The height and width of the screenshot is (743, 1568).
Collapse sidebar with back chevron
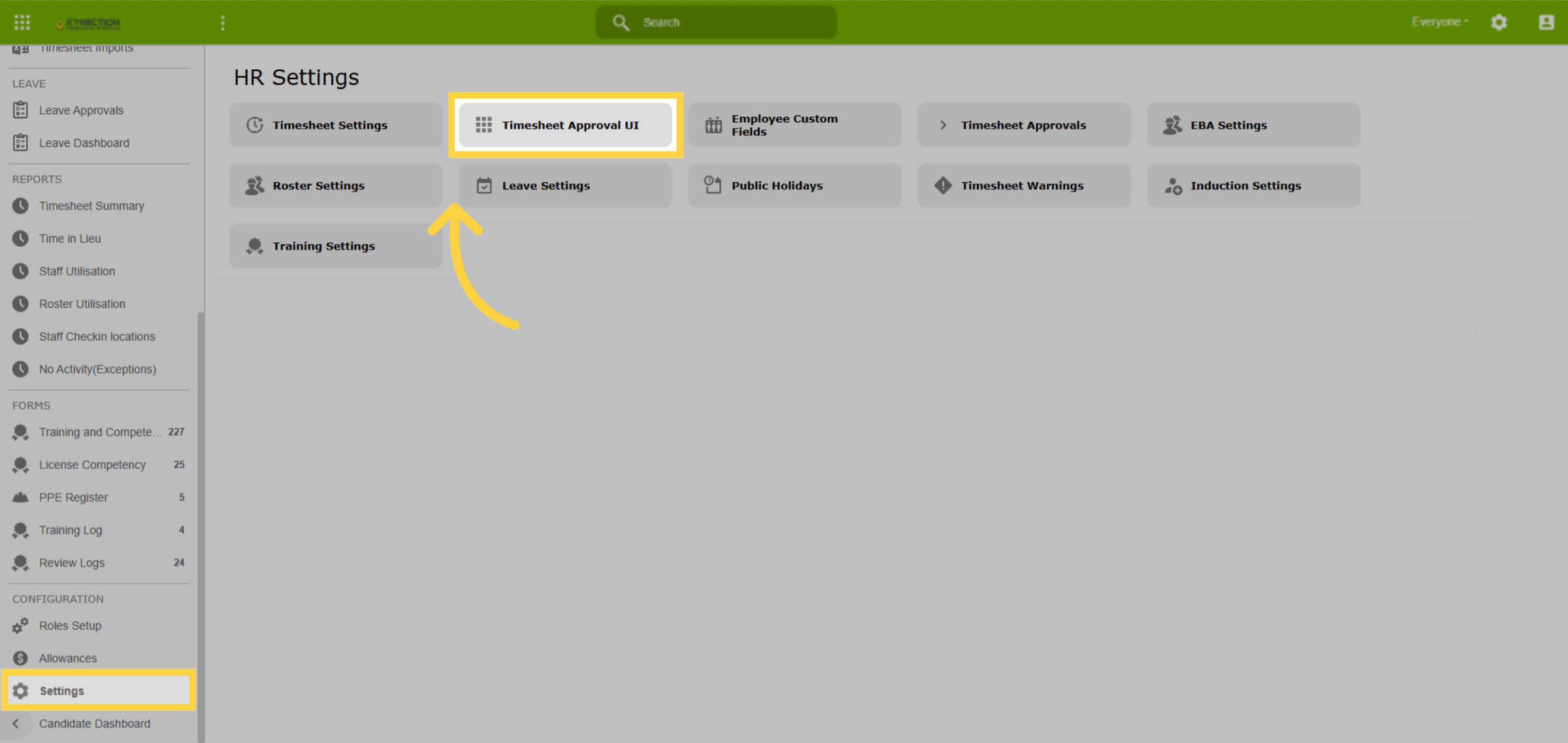(x=16, y=723)
